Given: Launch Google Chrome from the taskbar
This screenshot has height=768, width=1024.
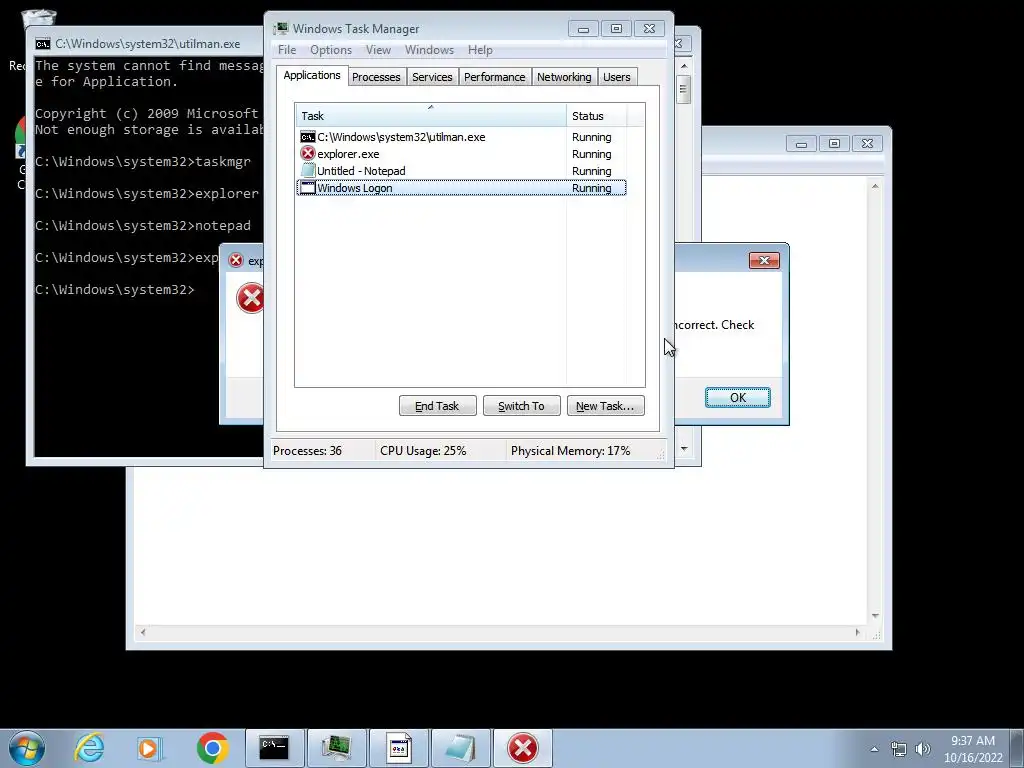Looking at the screenshot, I should [x=212, y=748].
